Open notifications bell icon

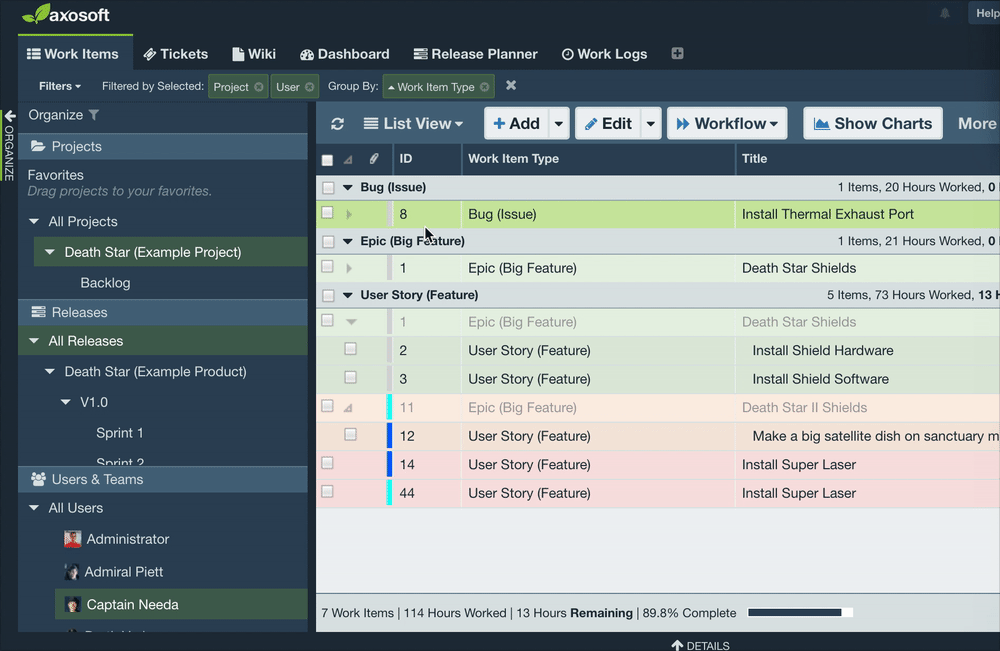pyautogui.click(x=945, y=13)
